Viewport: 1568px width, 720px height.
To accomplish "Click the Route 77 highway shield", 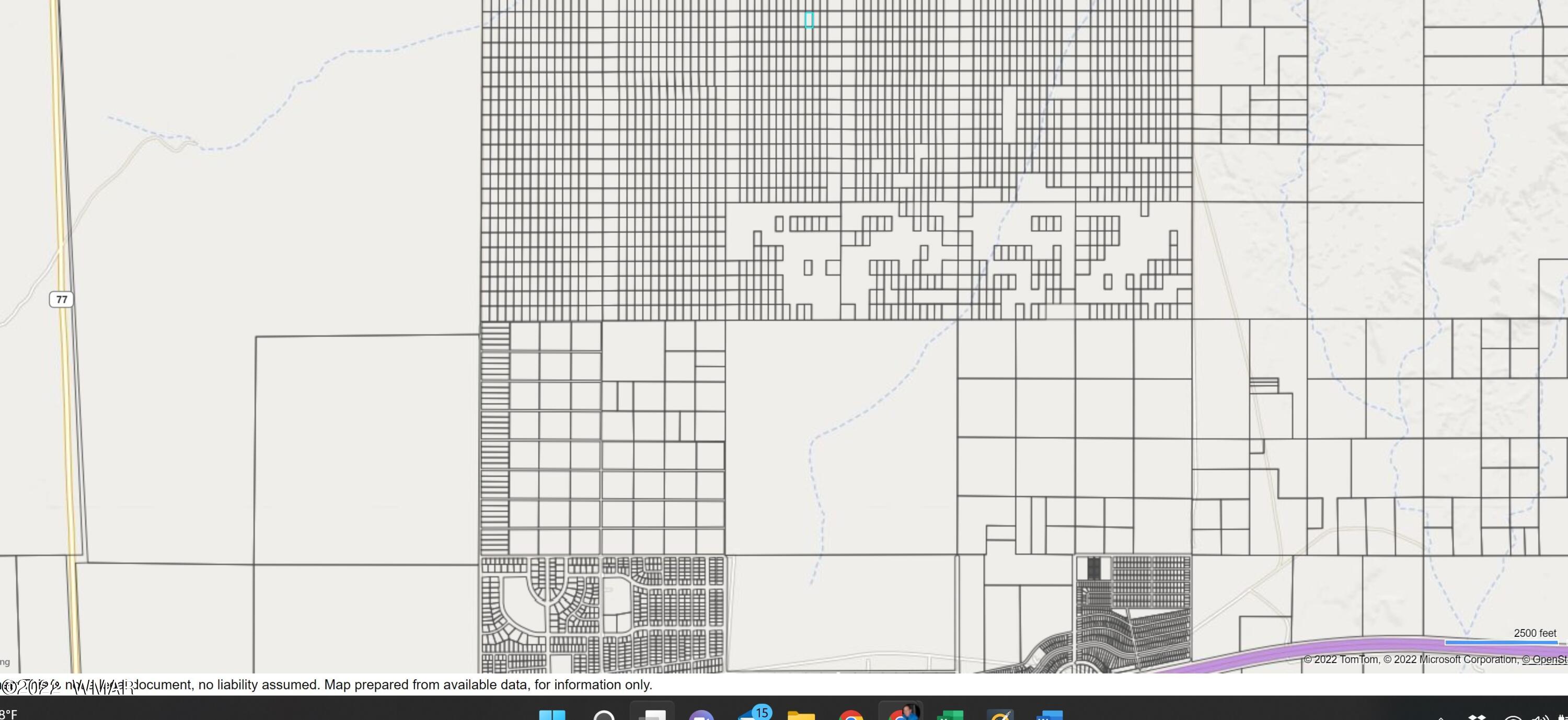I will (x=62, y=299).
